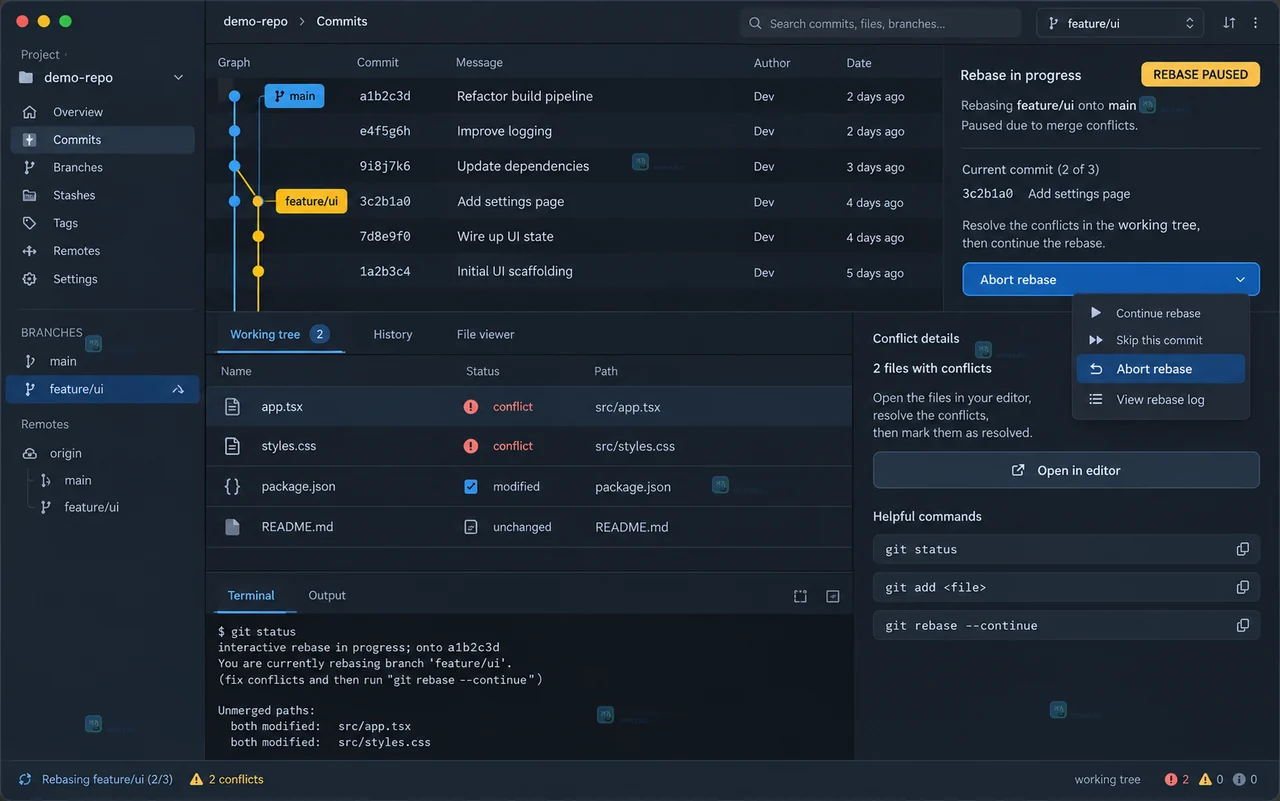Click the Date column header
Viewport: 1280px width, 801px height.
point(859,62)
